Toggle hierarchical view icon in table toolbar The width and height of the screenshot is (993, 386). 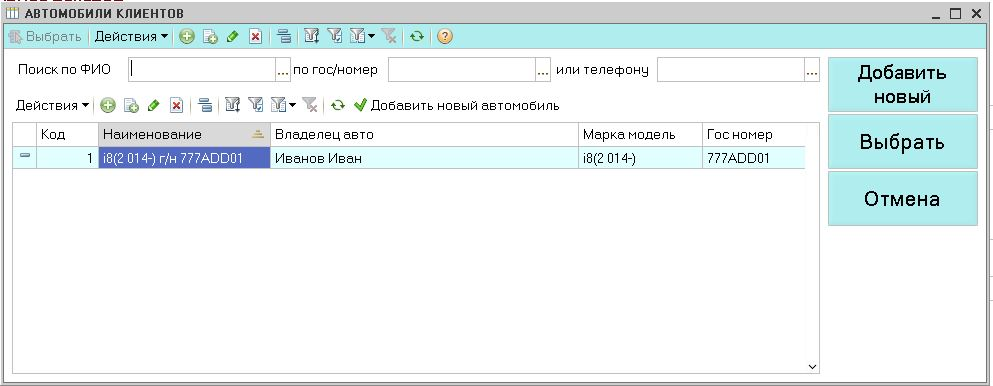[205, 106]
